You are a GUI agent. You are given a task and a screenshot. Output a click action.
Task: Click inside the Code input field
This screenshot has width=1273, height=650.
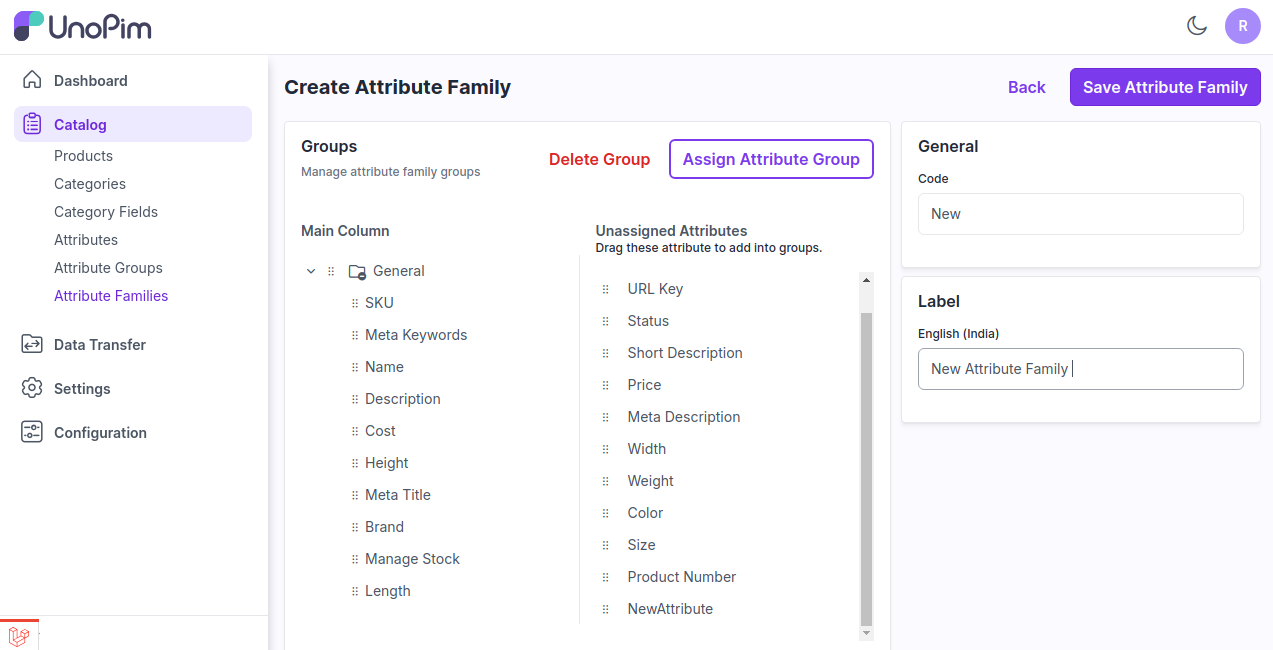pos(1080,213)
